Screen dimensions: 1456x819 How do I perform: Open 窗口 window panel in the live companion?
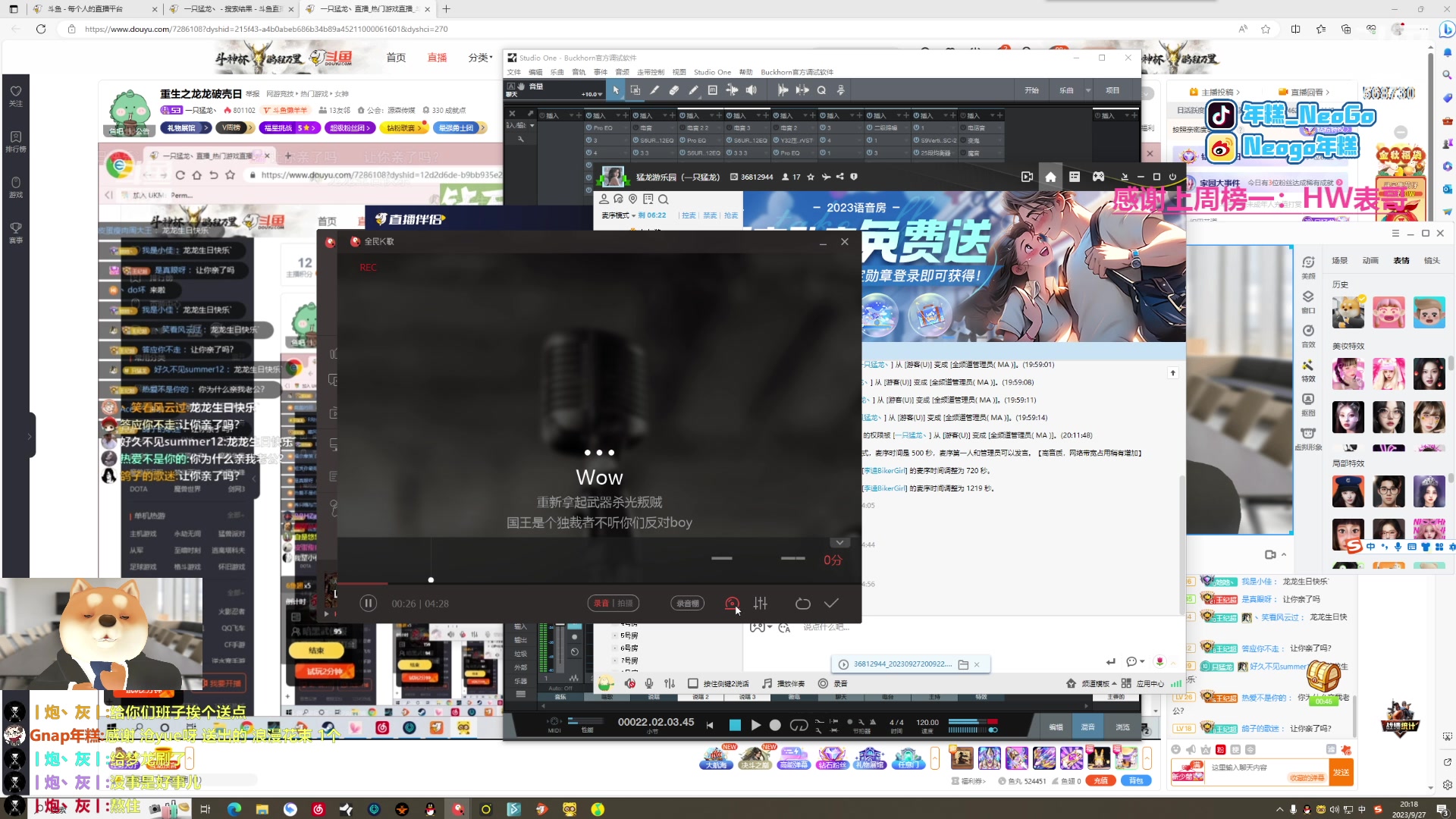point(1308,301)
